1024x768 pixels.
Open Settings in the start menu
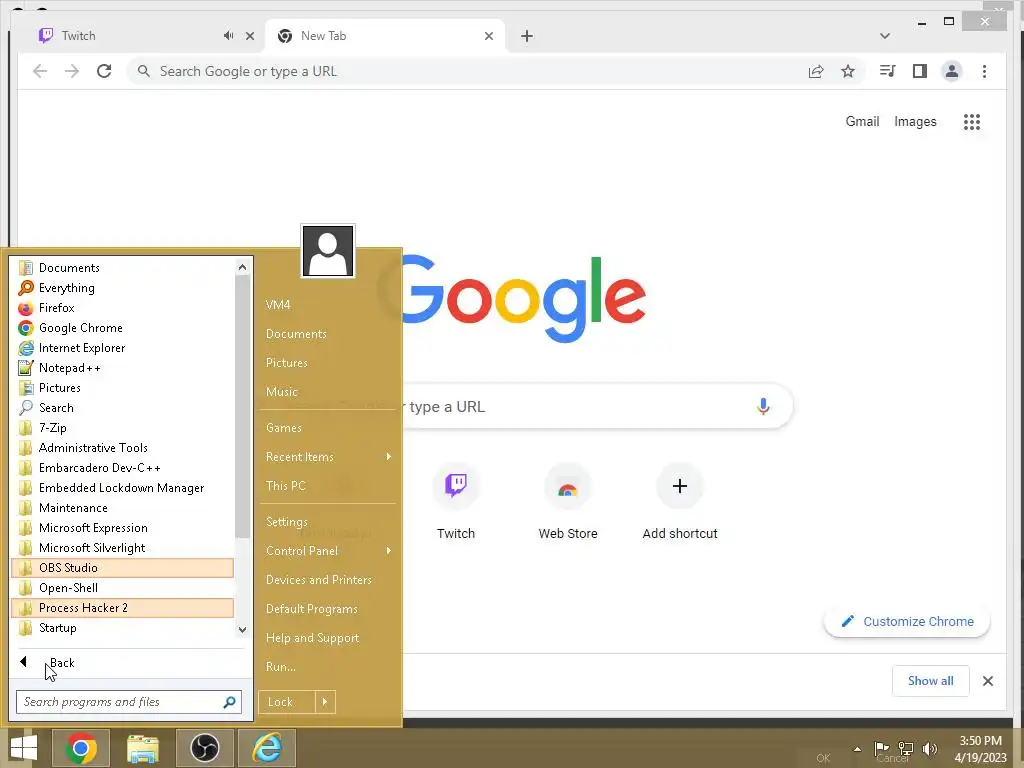[328, 522]
